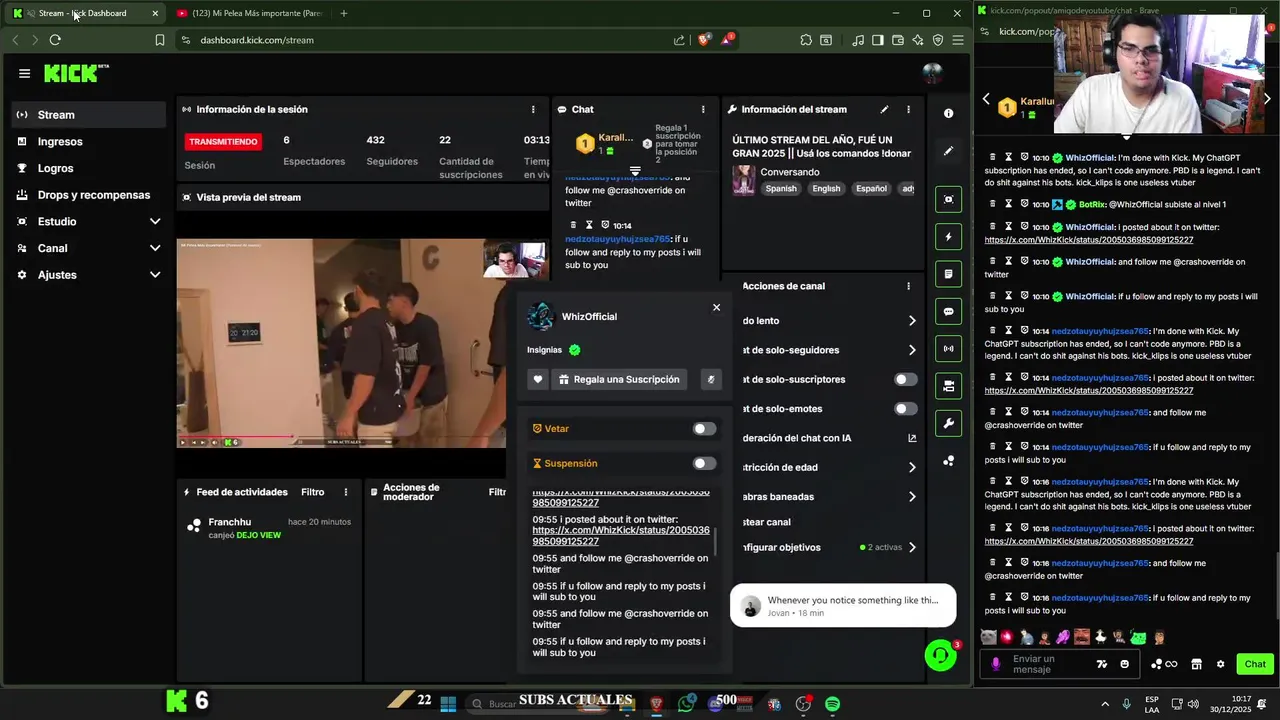Click the Spanish stream tag
This screenshot has height=720, width=1280.
[781, 188]
